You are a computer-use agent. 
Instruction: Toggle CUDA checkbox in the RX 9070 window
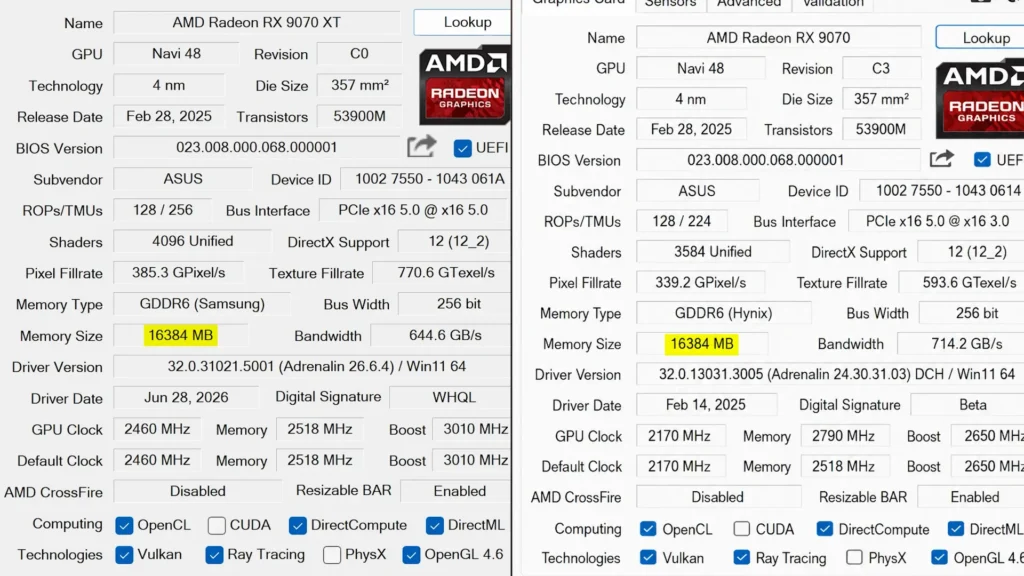click(741, 528)
